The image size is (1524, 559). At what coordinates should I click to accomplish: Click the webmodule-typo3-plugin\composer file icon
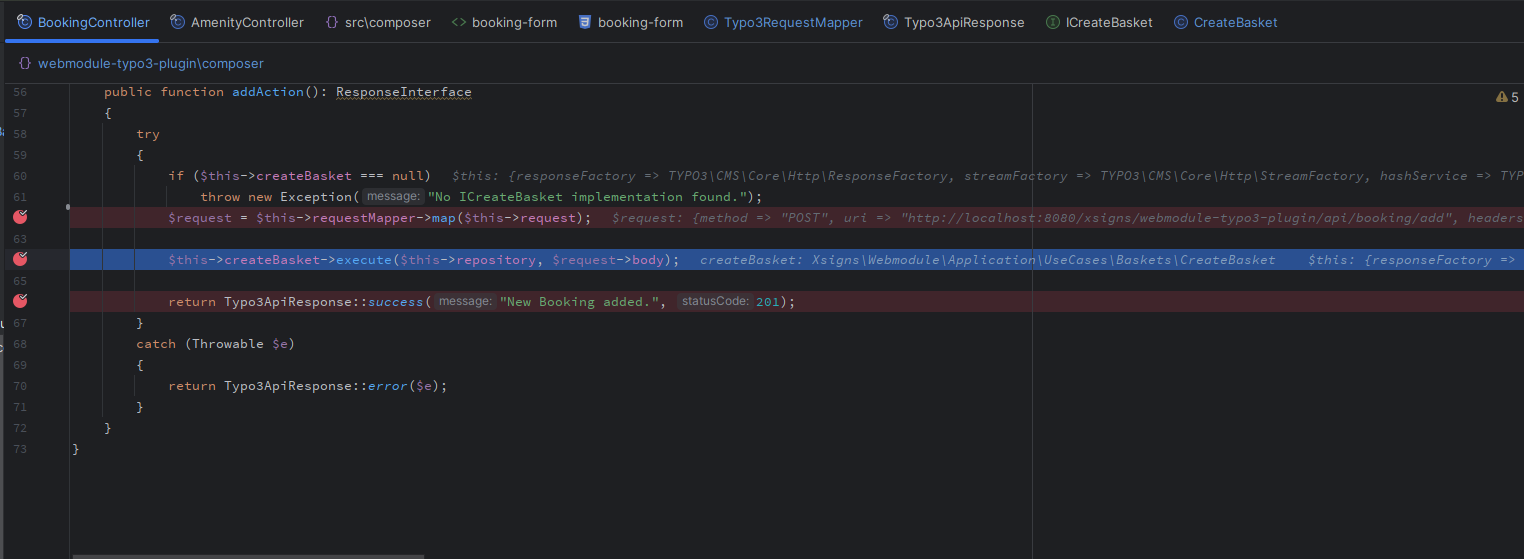click(25, 63)
